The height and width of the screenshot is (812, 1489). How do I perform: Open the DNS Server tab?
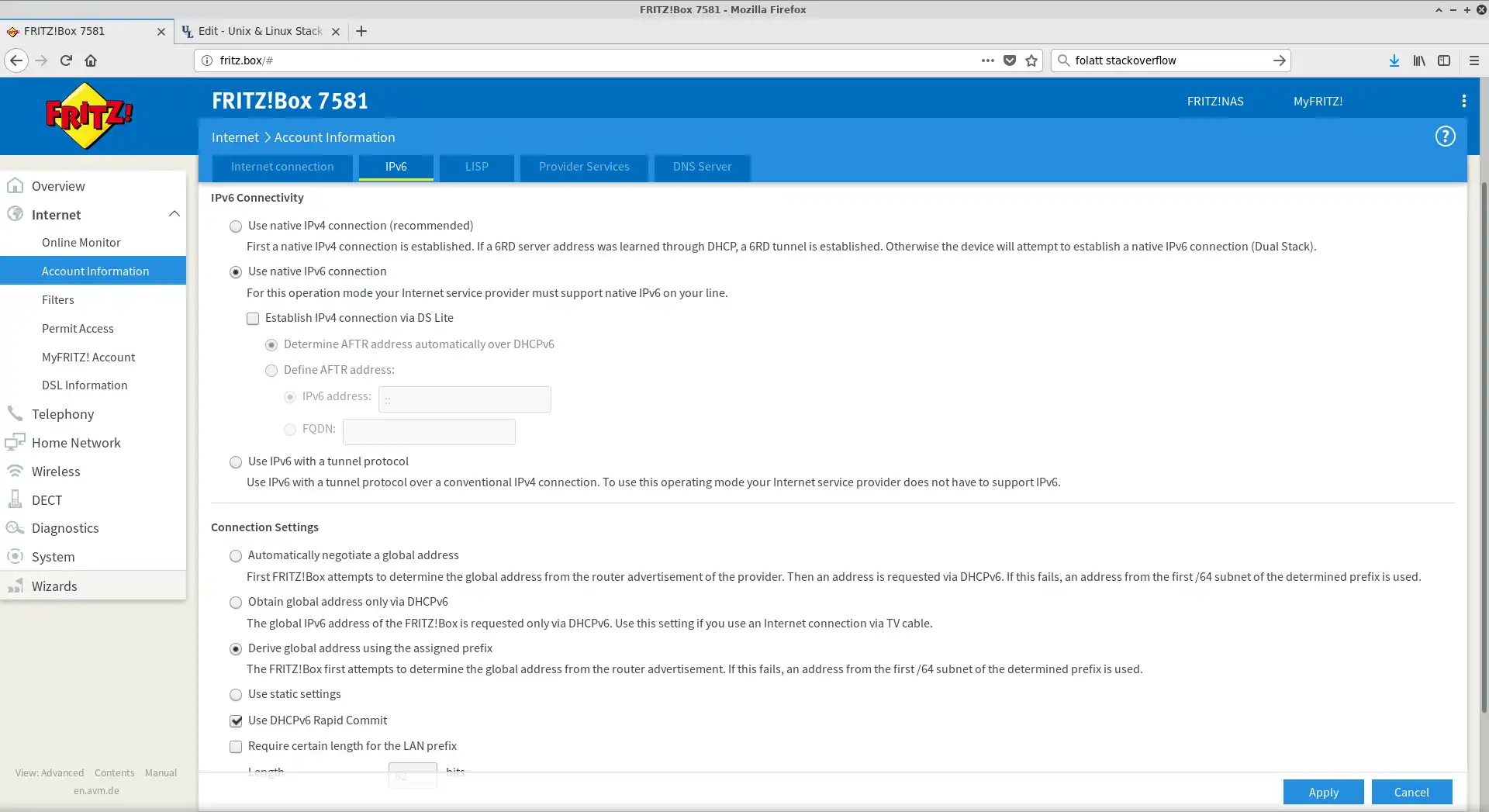702,167
